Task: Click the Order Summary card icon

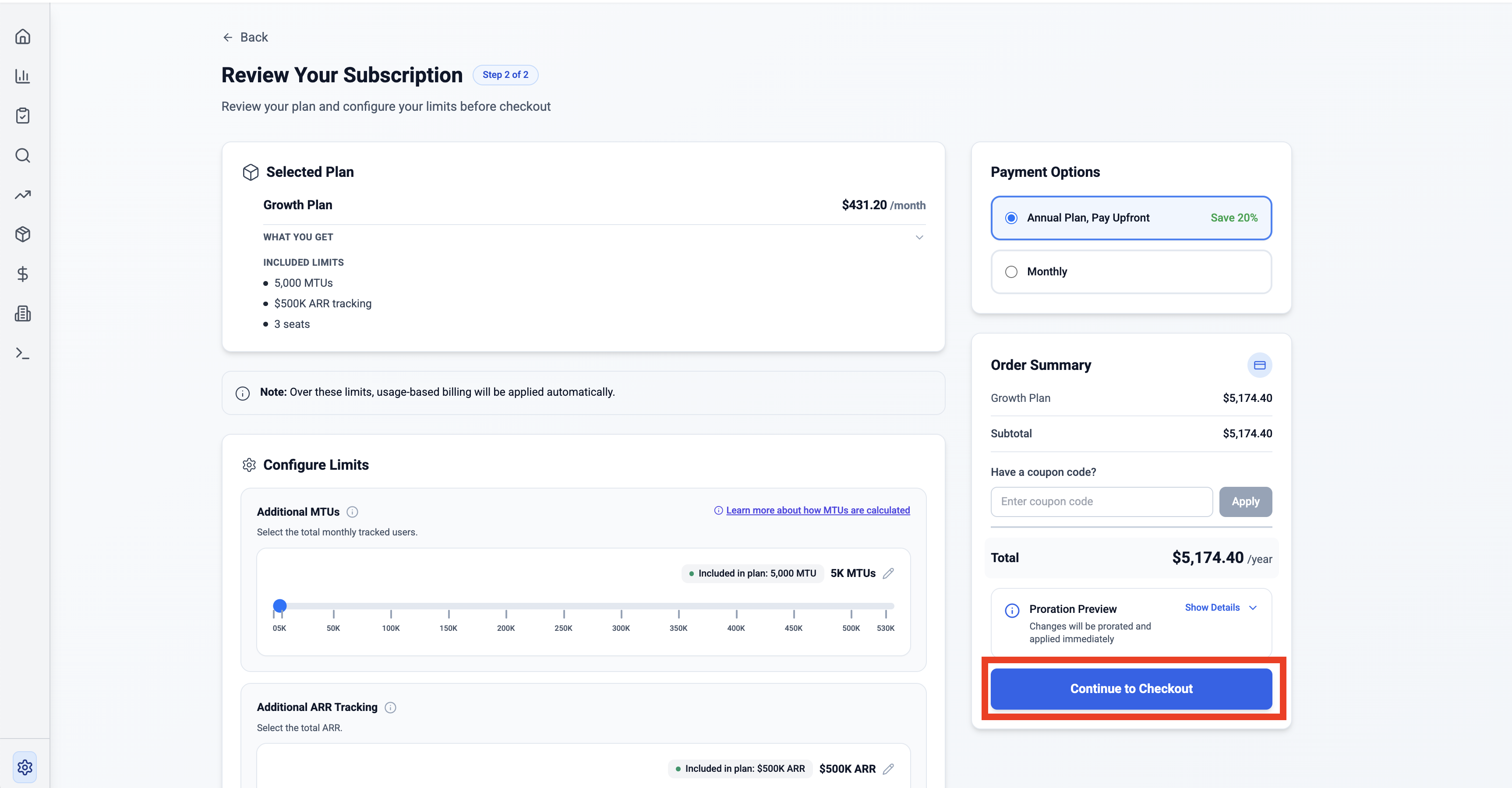Action: tap(1260, 365)
